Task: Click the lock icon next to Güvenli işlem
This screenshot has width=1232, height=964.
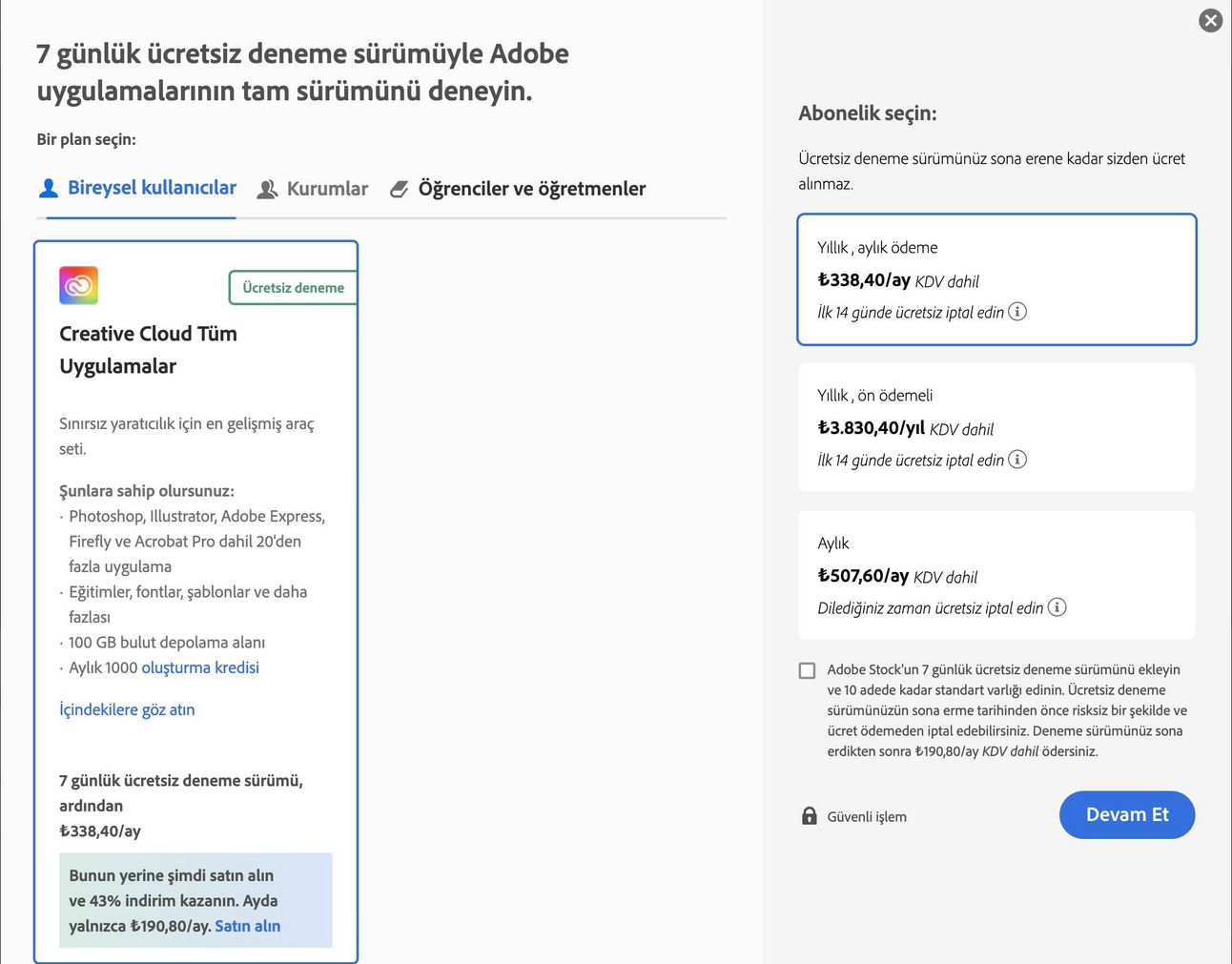Action: (810, 816)
